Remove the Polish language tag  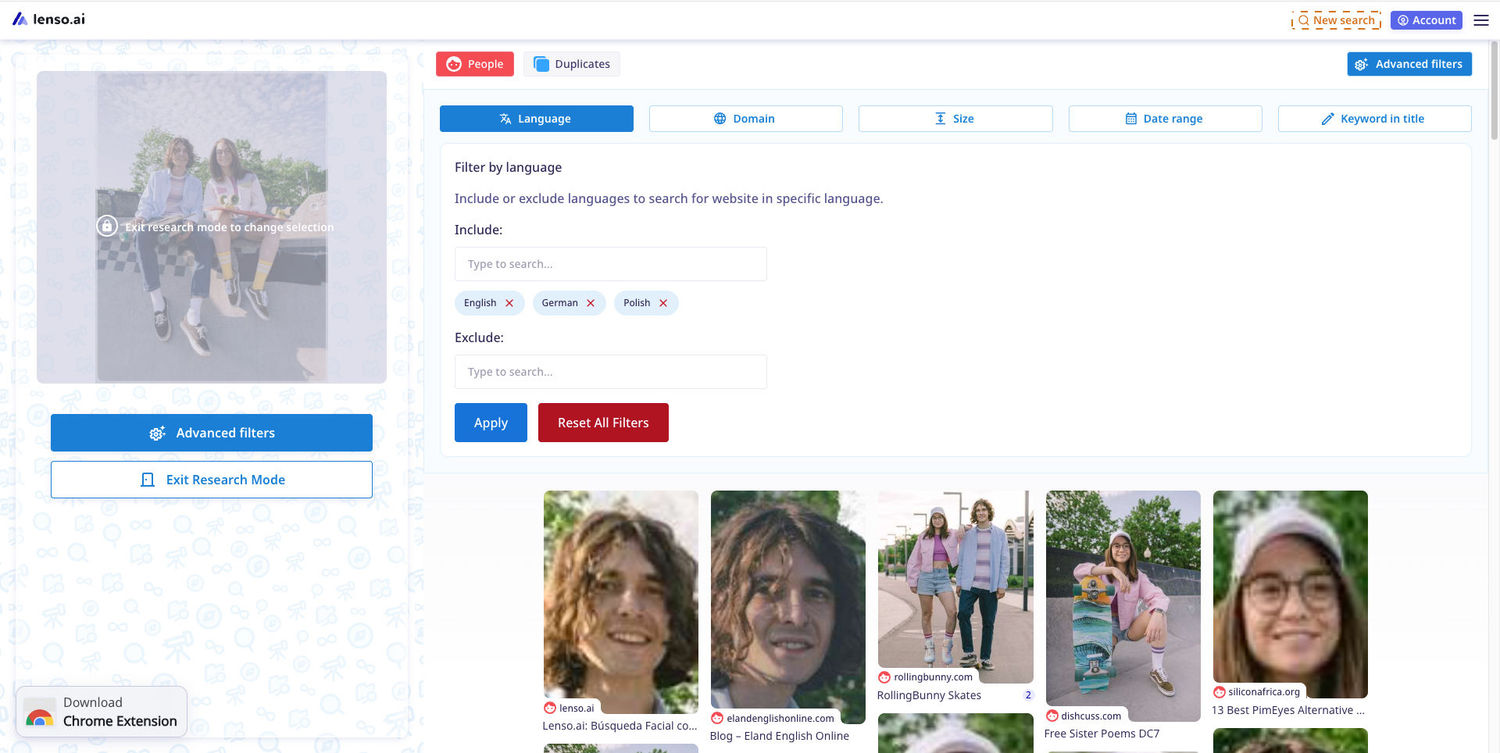(x=663, y=303)
